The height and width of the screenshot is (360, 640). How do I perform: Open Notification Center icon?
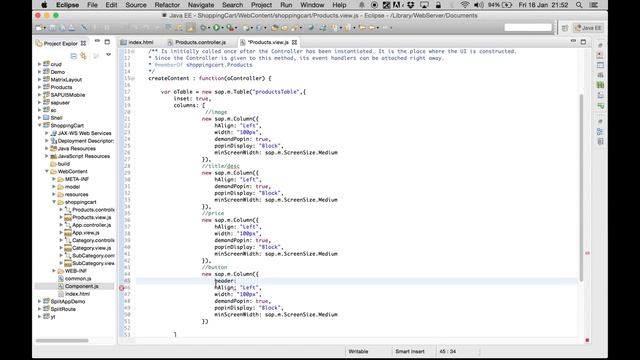(x=594, y=5)
